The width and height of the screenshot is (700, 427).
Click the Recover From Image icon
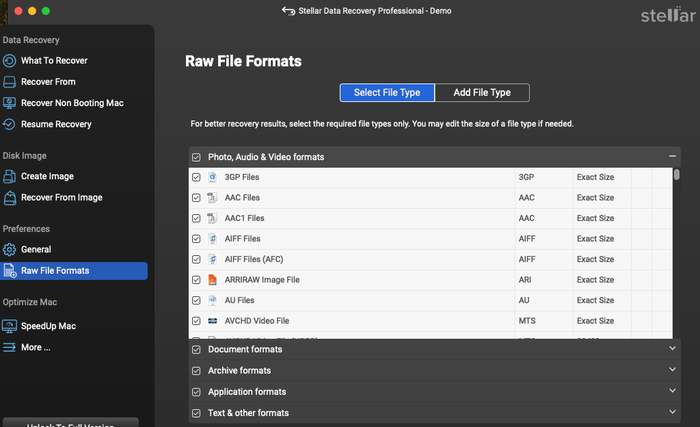pyautogui.click(x=9, y=197)
